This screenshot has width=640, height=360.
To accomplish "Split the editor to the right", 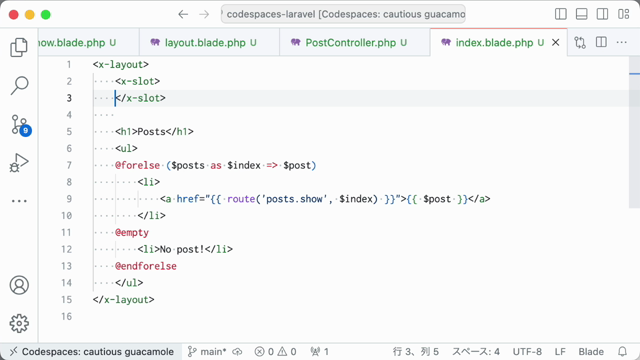I will click(x=601, y=42).
